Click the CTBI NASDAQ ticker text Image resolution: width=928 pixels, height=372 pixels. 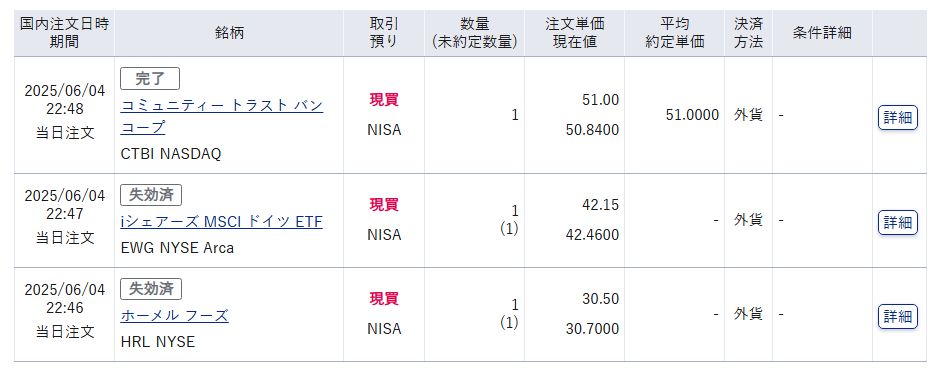tap(170, 154)
